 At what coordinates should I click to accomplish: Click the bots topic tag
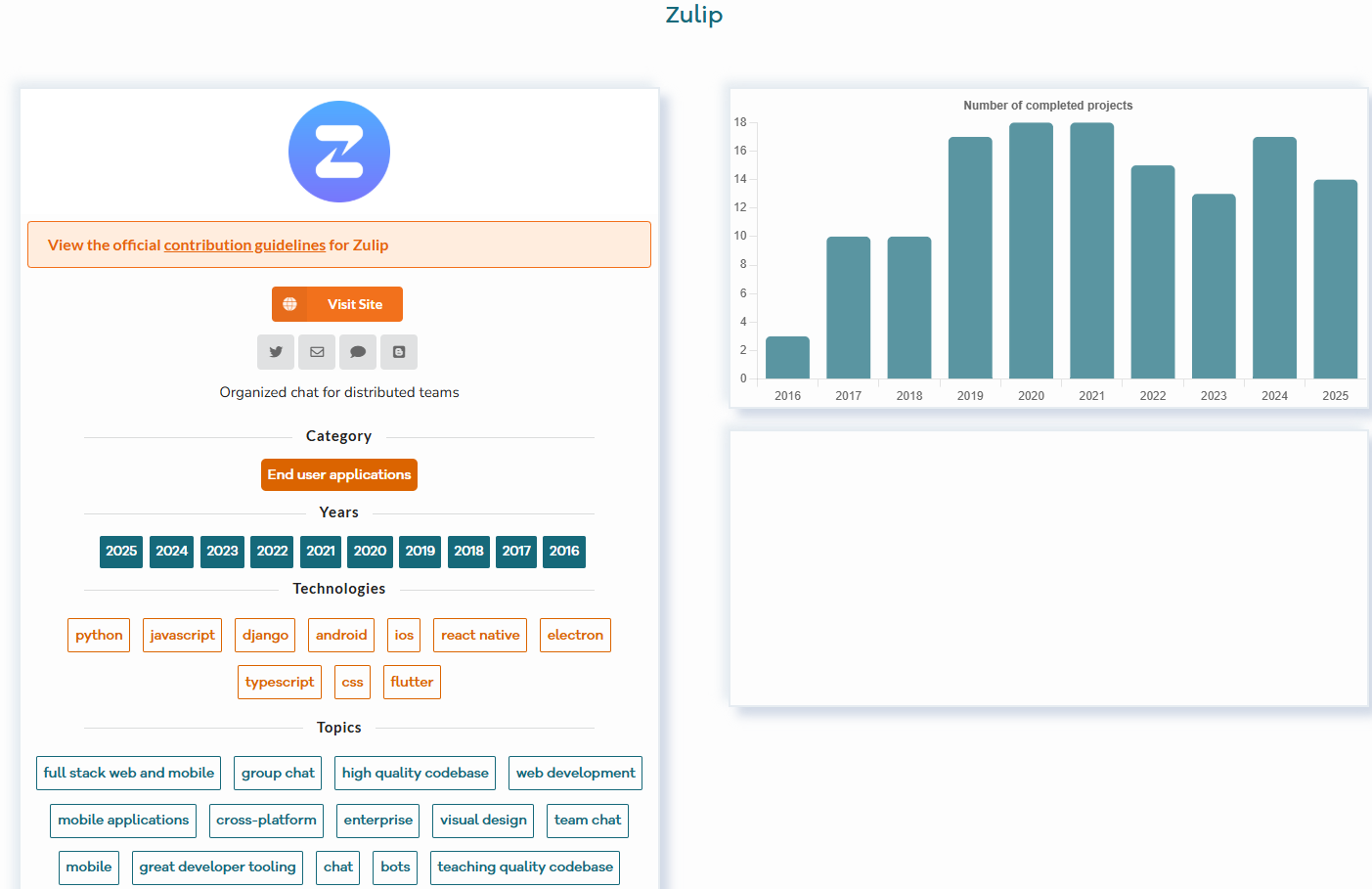coord(395,867)
